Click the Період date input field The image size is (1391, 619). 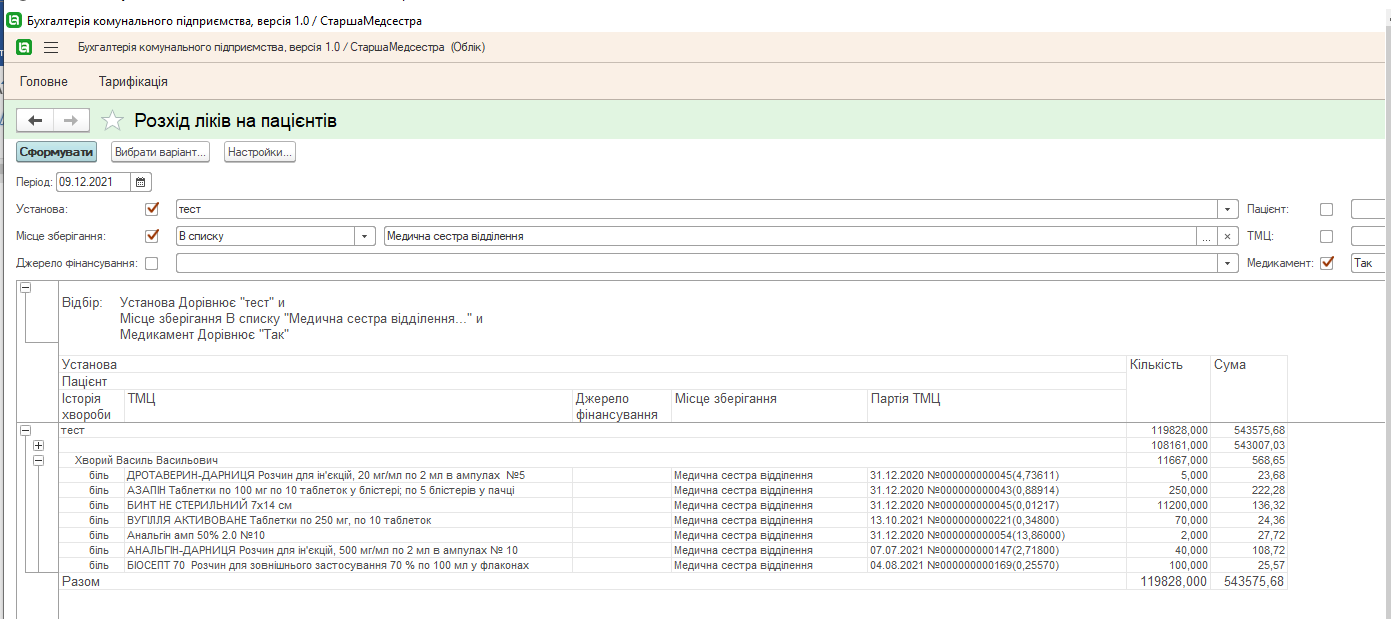(93, 182)
